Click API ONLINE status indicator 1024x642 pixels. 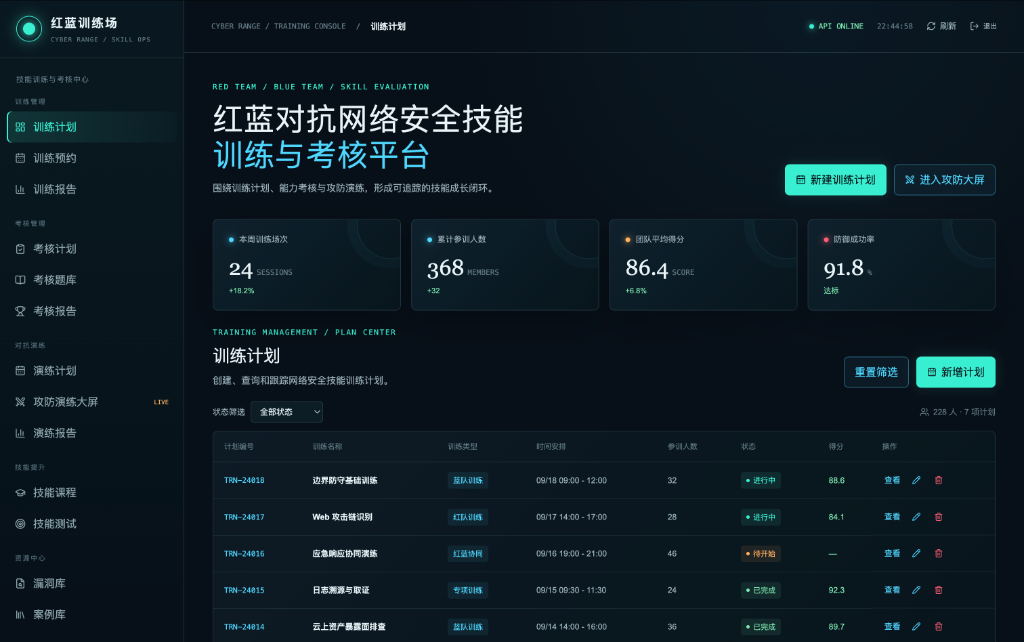tap(836, 26)
